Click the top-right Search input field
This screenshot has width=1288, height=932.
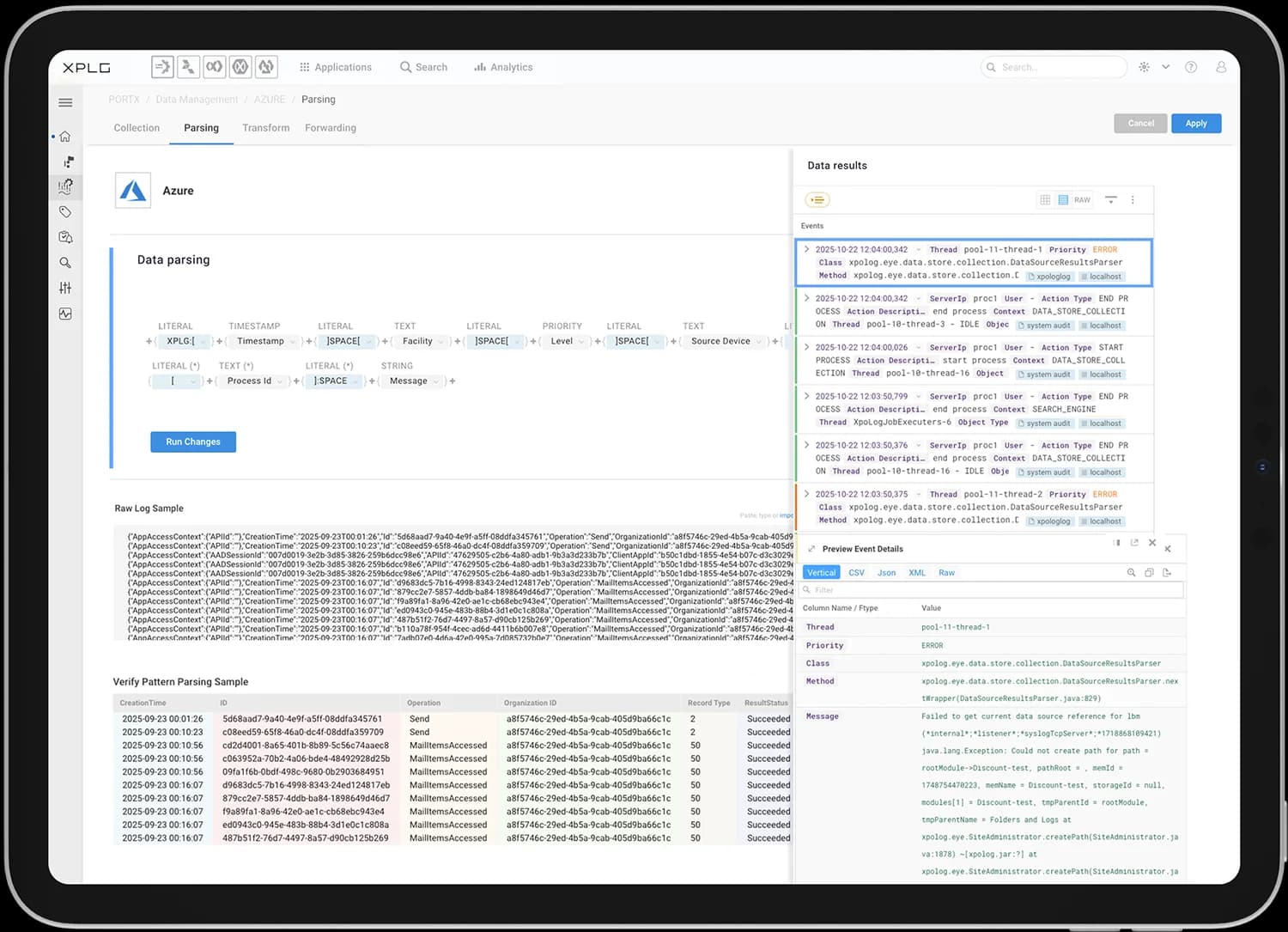click(x=1054, y=67)
